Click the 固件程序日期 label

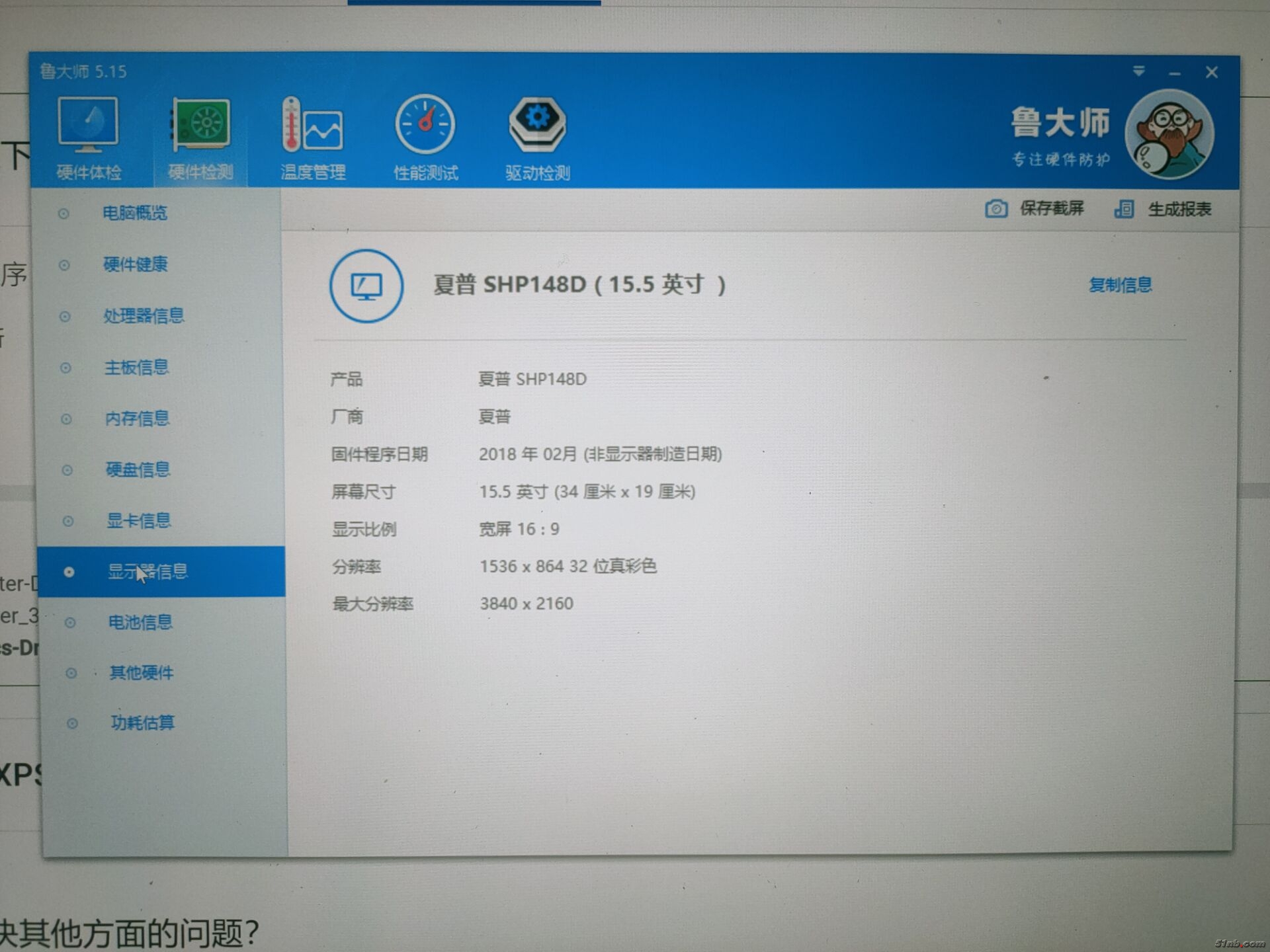click(x=379, y=454)
